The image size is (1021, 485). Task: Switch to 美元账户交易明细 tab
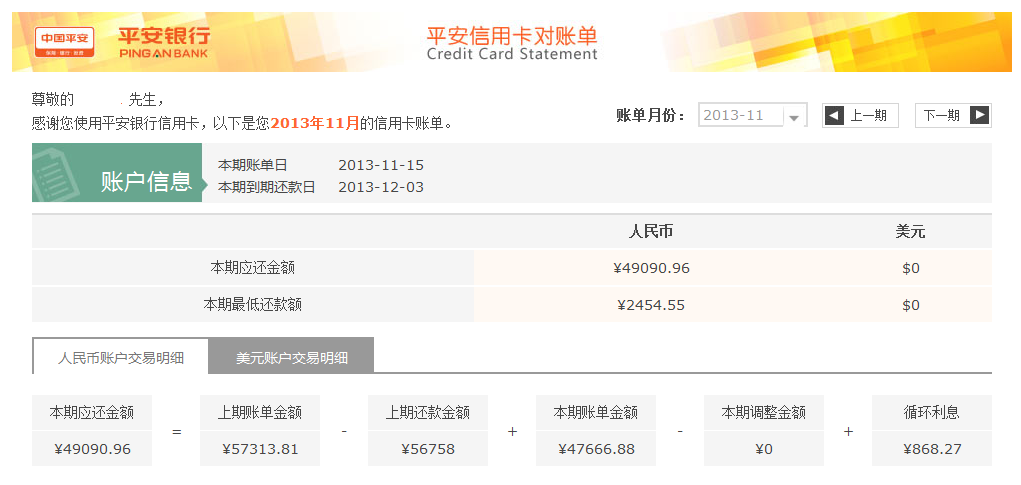(x=291, y=357)
